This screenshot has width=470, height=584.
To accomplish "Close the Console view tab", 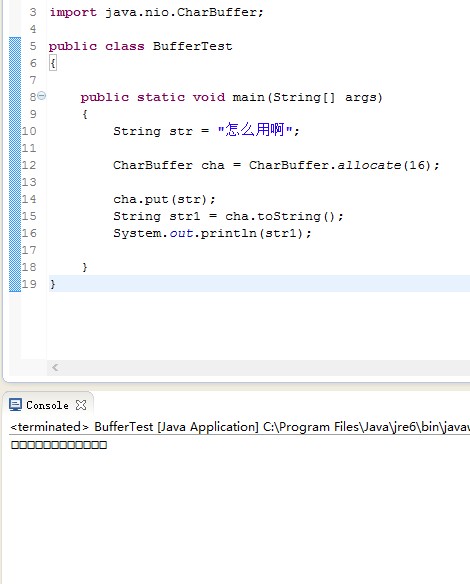I will [81, 405].
